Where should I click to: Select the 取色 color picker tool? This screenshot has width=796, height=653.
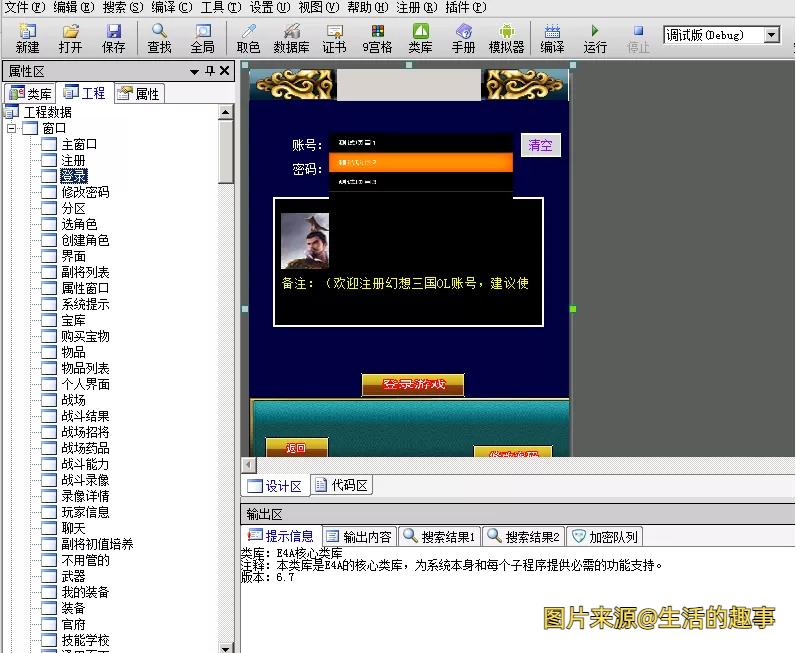point(248,38)
